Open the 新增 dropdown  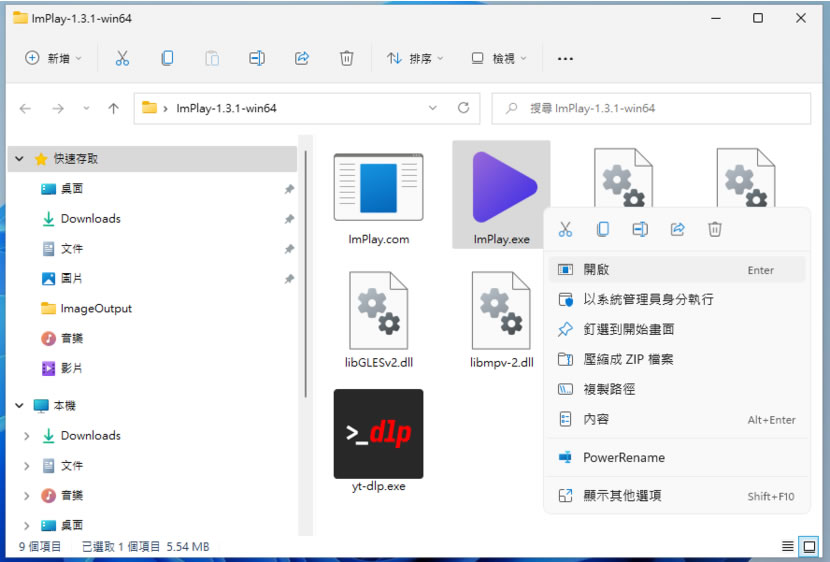point(53,58)
